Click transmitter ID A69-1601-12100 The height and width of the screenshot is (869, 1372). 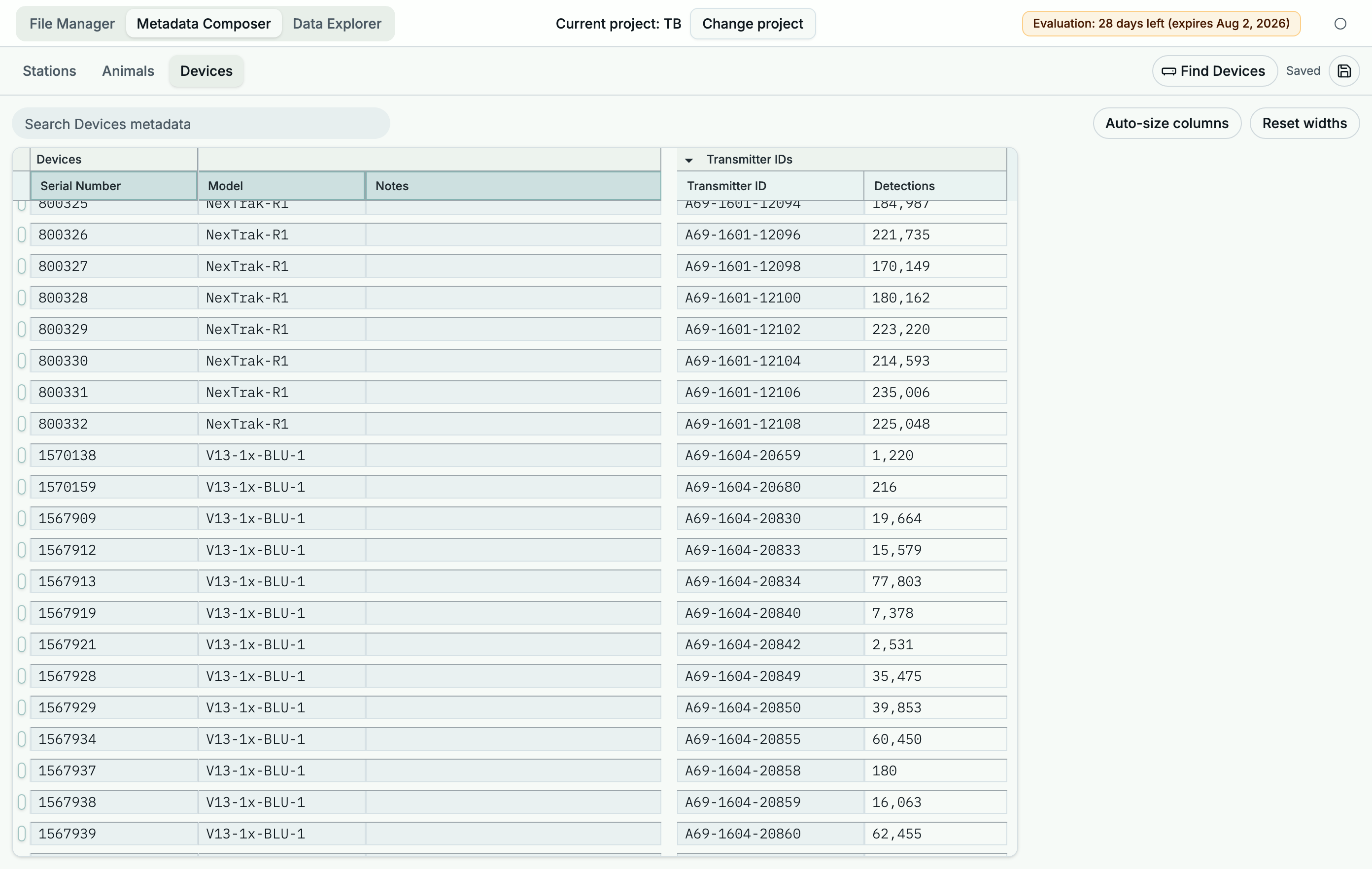[770, 298]
